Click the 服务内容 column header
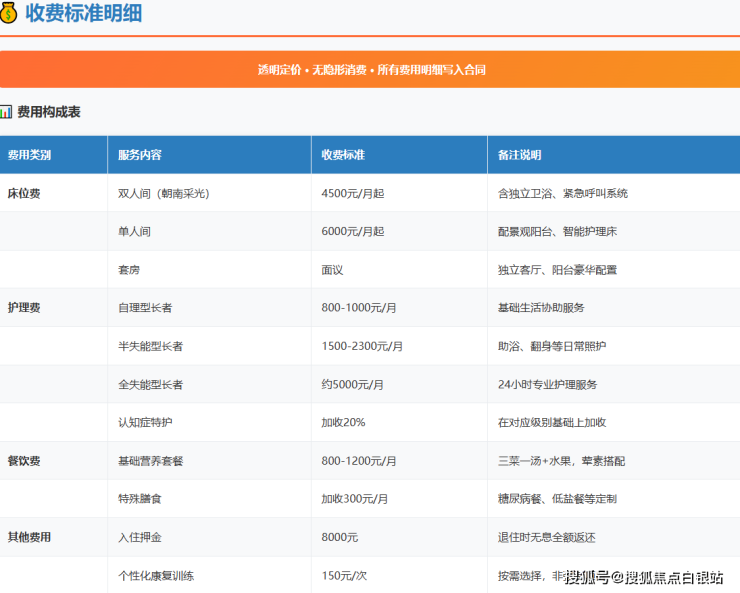740x593 pixels. tap(140, 155)
